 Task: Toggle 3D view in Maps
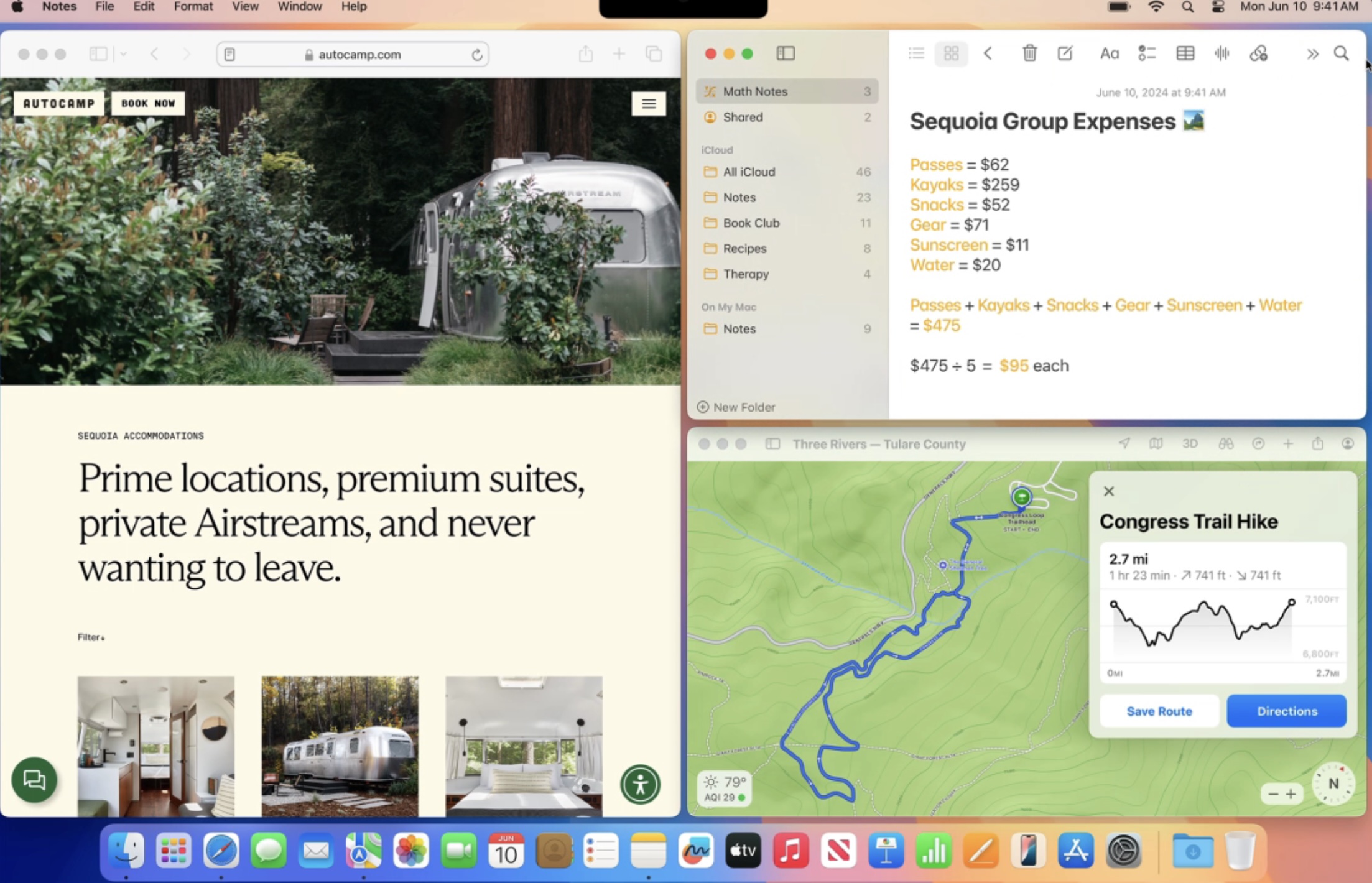pos(1189,444)
